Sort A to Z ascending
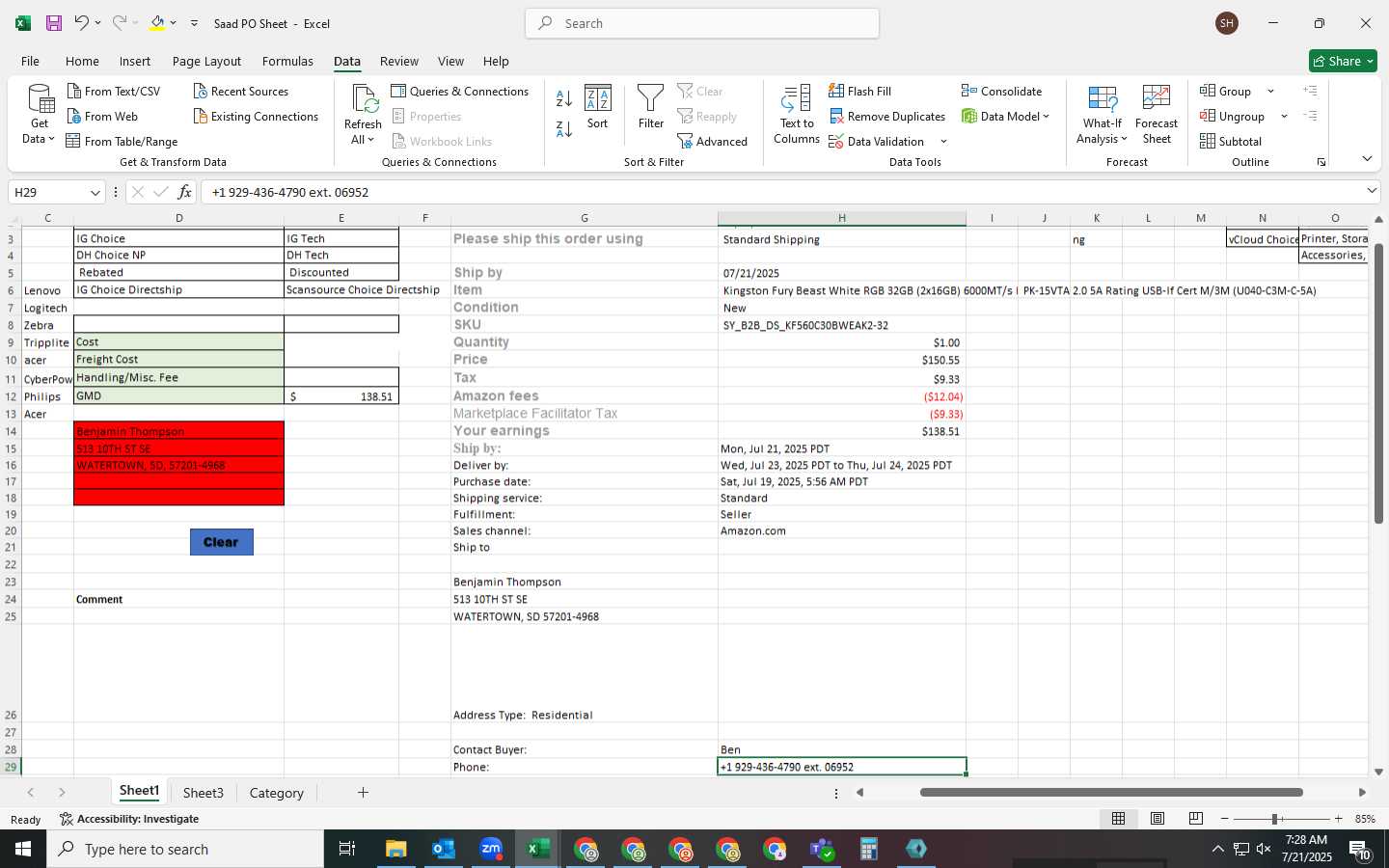The height and width of the screenshot is (868, 1389). [564, 98]
